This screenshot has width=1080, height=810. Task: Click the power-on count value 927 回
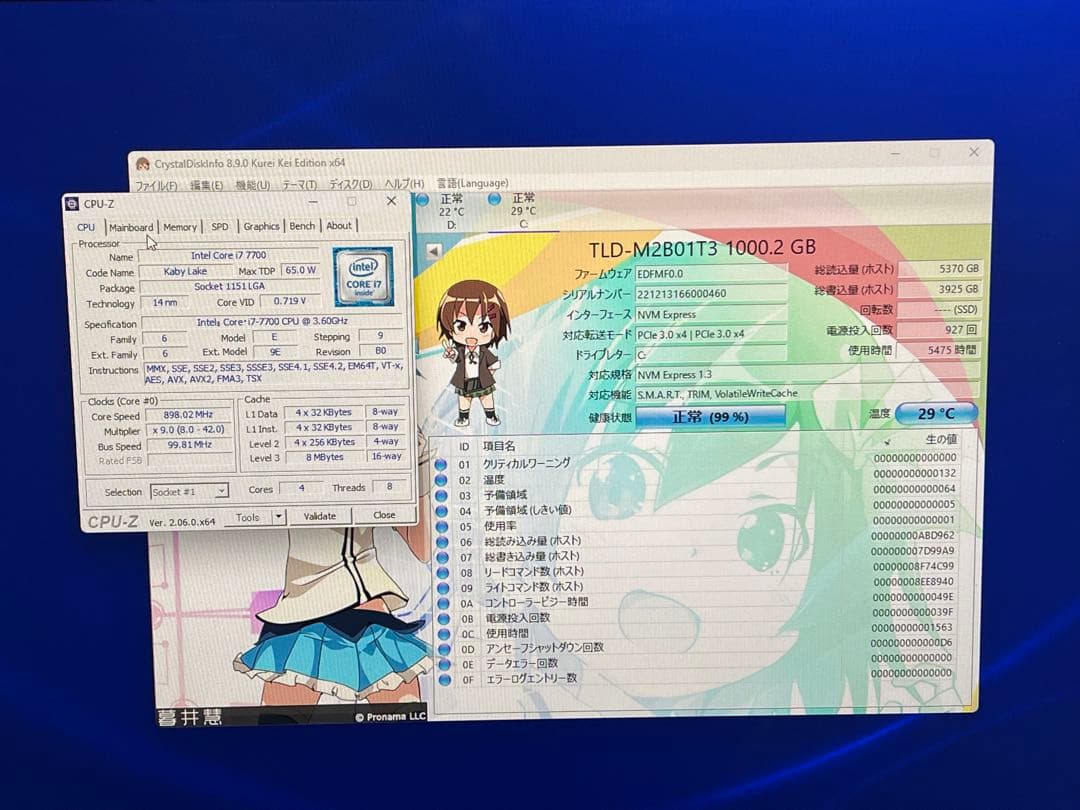coord(939,330)
